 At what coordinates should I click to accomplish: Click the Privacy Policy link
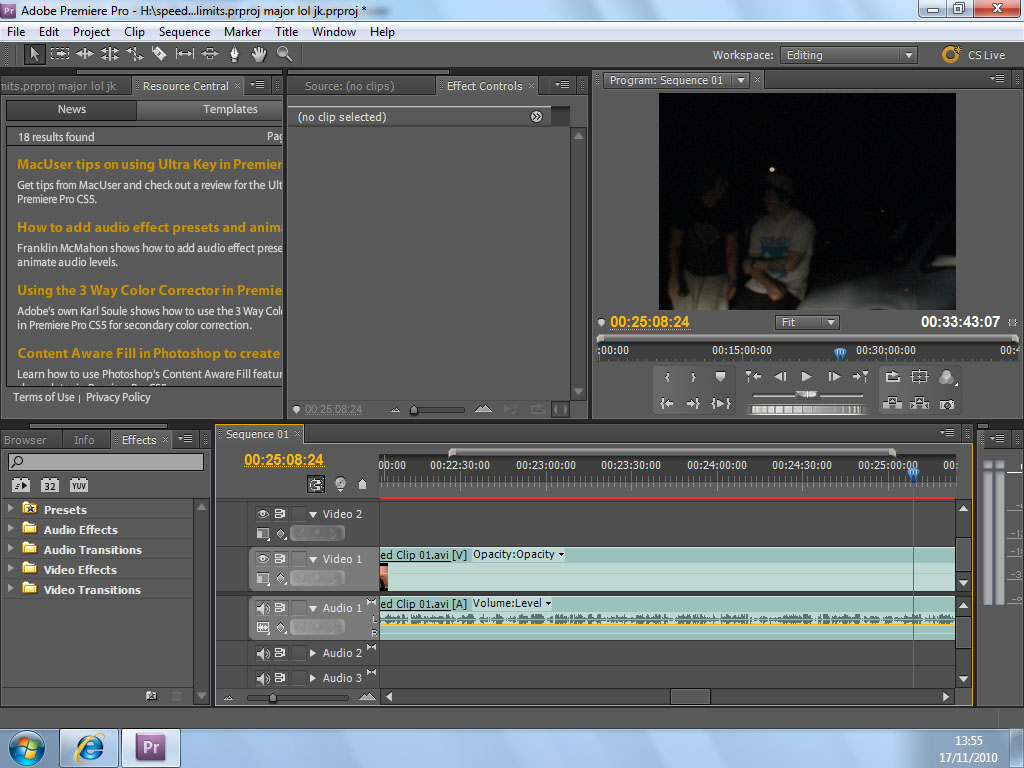(118, 397)
